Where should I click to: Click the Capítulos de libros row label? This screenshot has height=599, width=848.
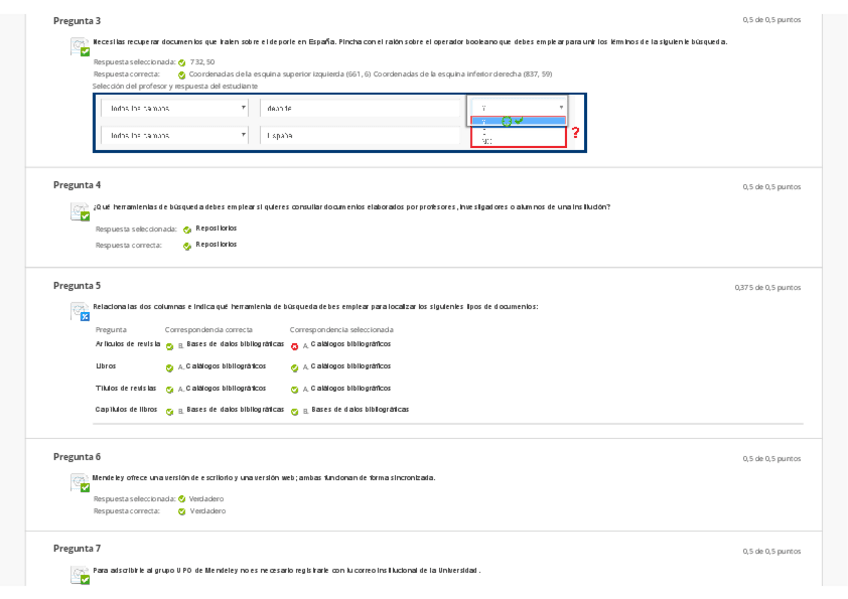coord(126,409)
